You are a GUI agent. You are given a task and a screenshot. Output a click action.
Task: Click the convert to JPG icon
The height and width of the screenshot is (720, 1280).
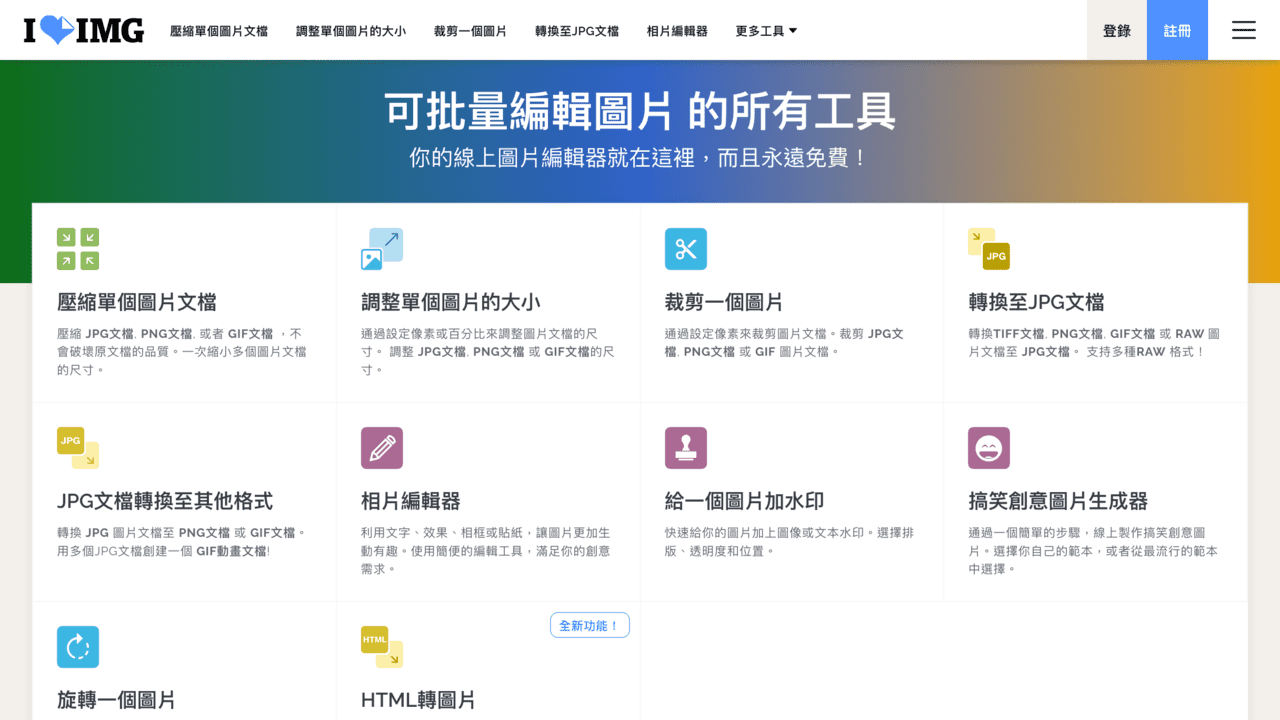coord(989,248)
